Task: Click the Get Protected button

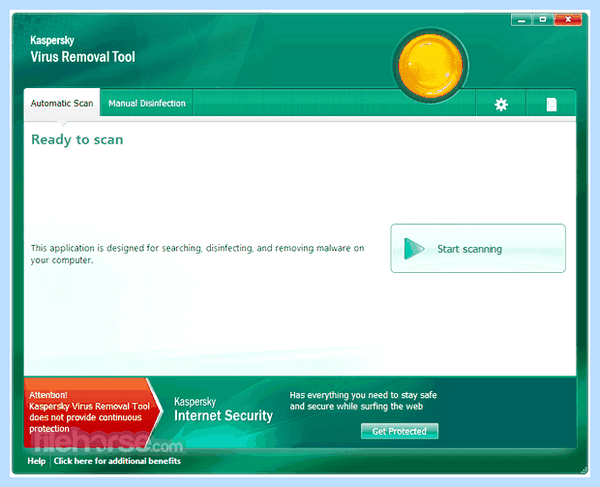Action: pos(399,431)
